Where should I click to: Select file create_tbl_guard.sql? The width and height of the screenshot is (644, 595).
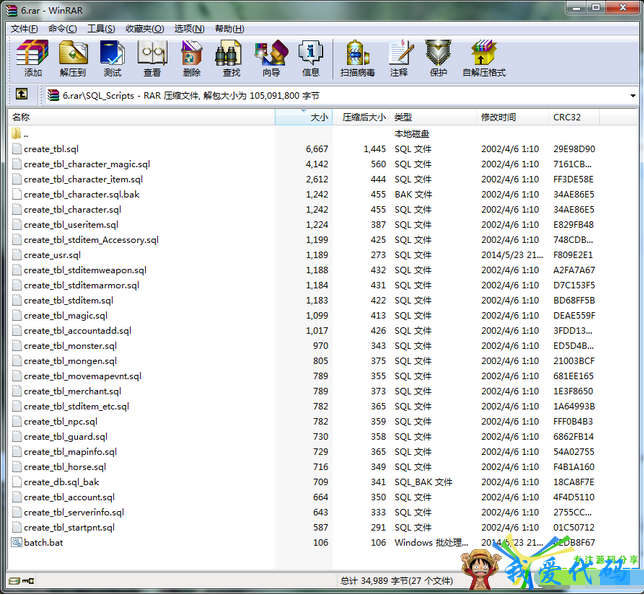(x=65, y=437)
